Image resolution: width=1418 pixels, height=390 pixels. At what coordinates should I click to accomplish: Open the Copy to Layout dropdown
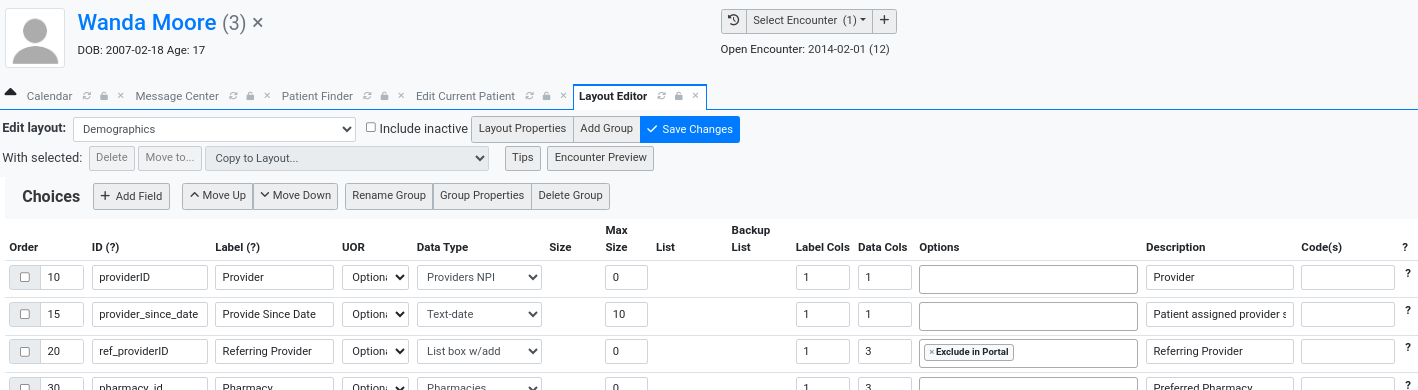pos(346,158)
